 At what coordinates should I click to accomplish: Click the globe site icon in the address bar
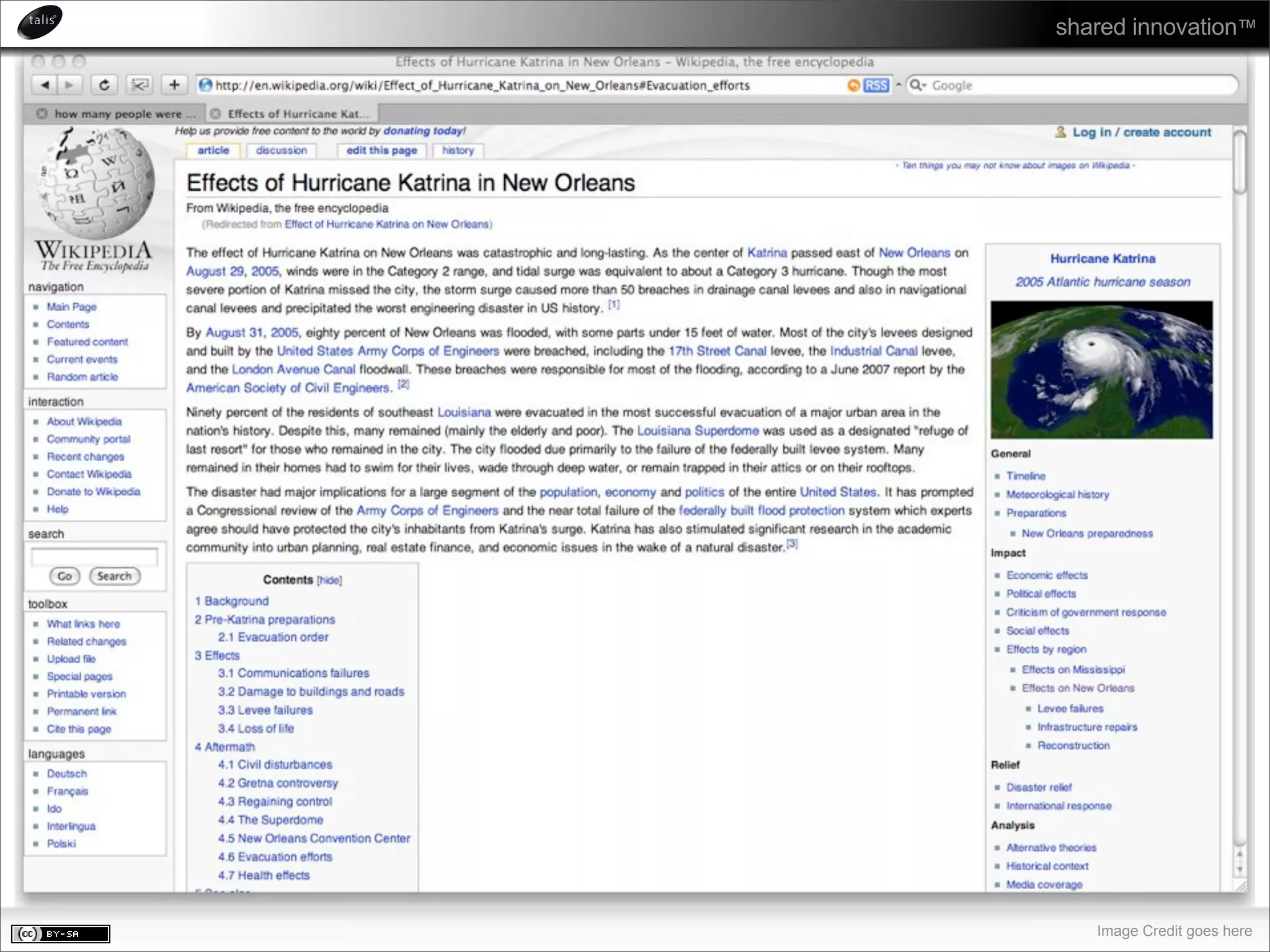206,86
